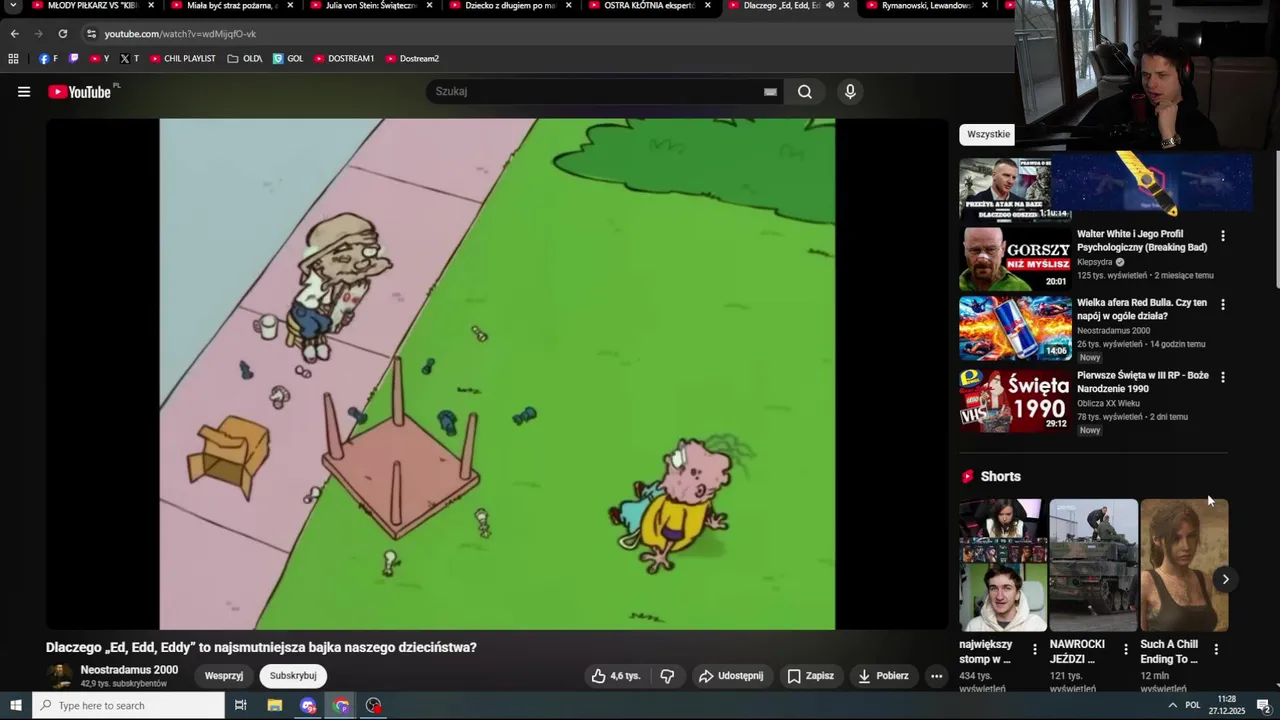
Task: Open the site information icon in address bar
Action: click(x=91, y=34)
